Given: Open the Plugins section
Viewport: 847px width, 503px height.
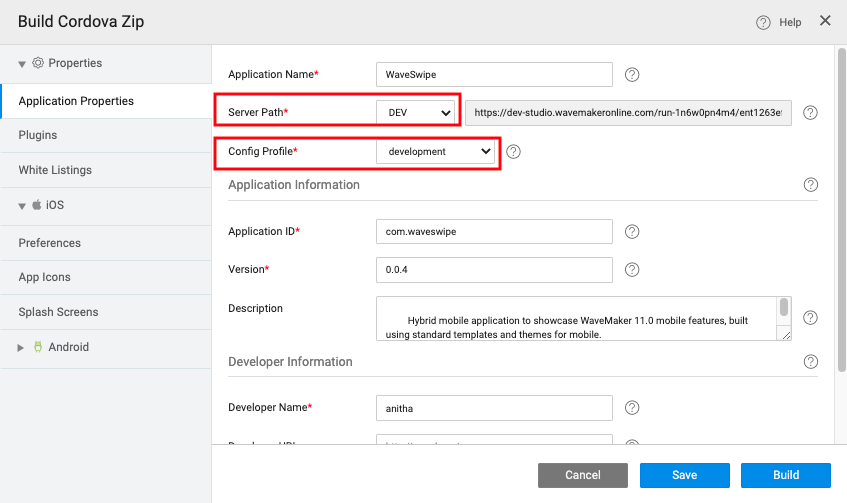Looking at the screenshot, I should [38, 135].
